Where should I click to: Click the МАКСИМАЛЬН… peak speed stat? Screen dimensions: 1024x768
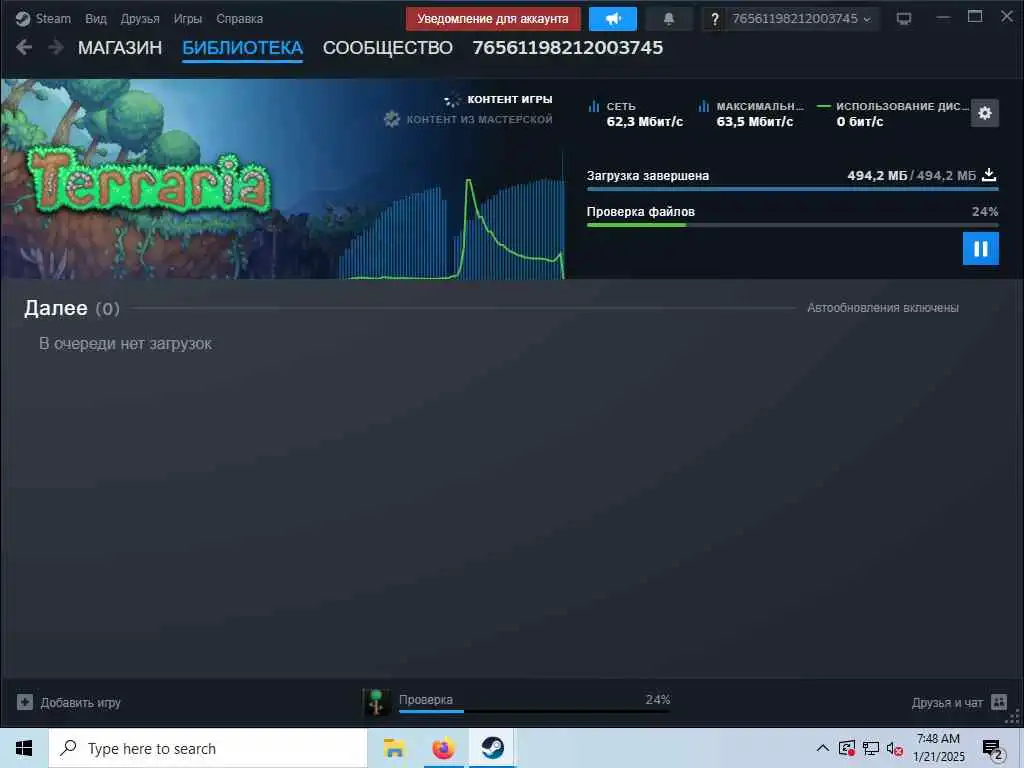click(x=751, y=114)
